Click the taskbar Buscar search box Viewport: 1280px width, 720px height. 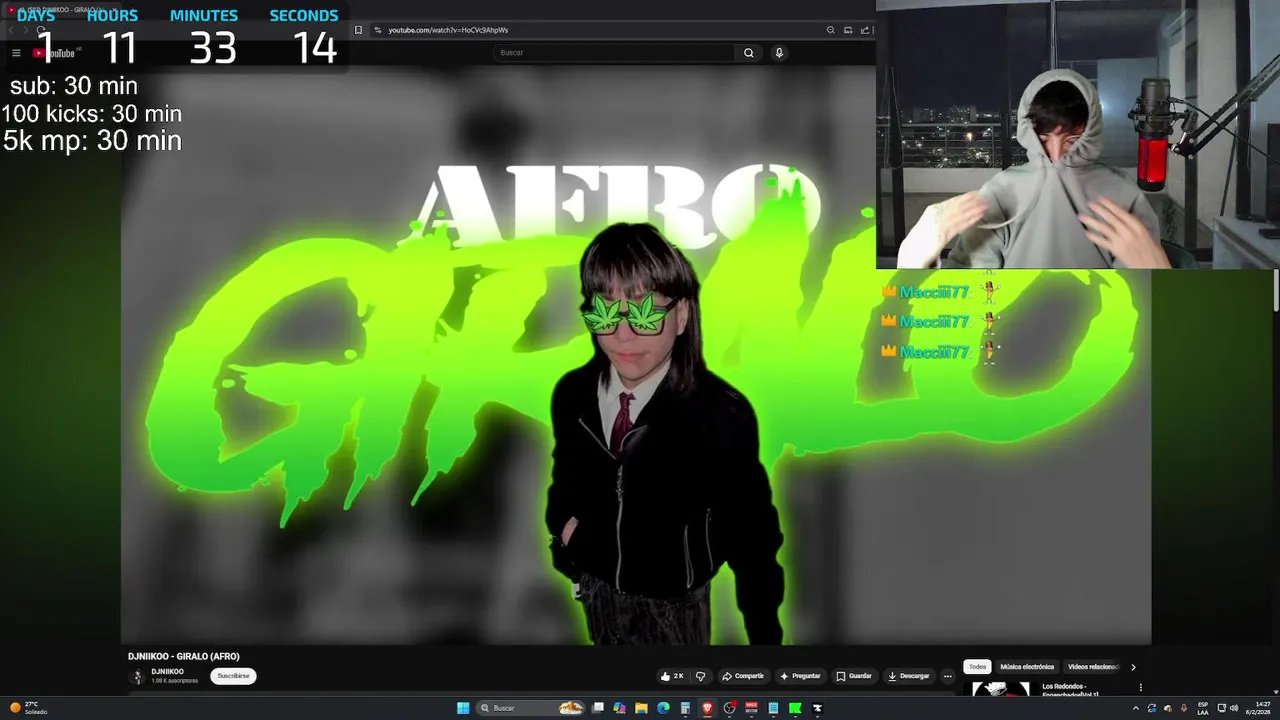pos(531,708)
